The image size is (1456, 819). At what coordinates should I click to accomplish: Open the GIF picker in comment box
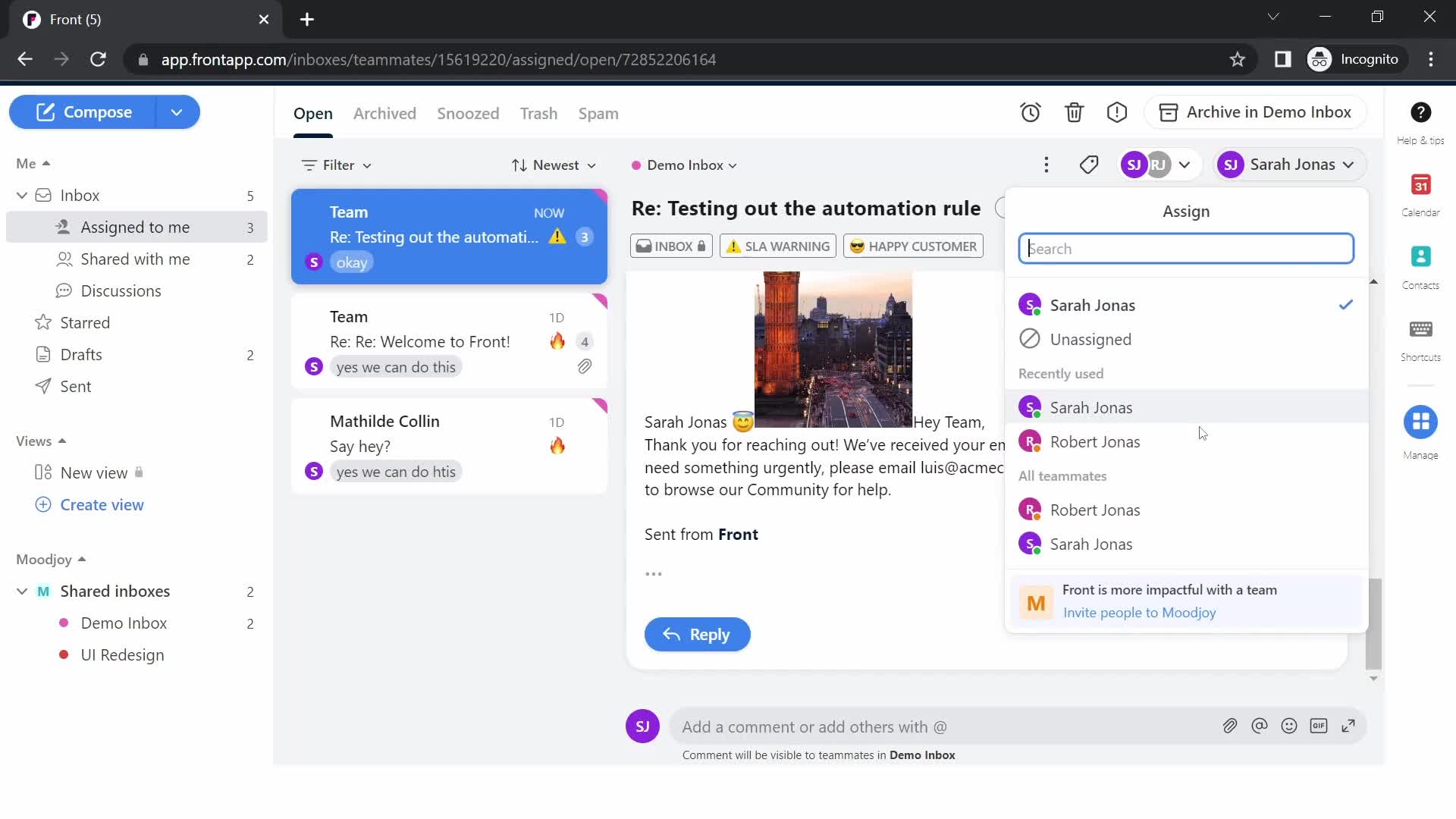click(1319, 726)
